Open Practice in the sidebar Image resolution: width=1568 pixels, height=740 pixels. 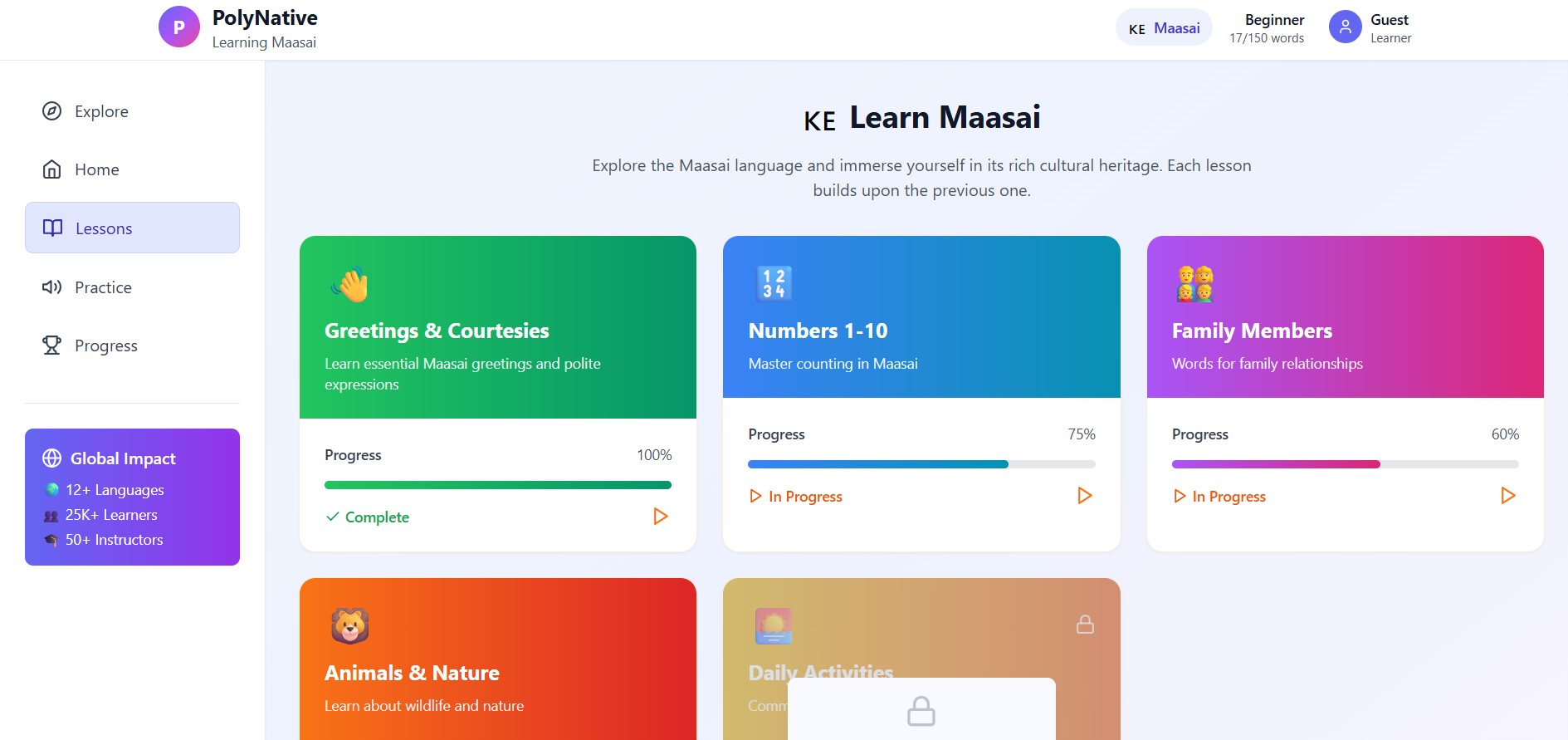[x=132, y=287]
